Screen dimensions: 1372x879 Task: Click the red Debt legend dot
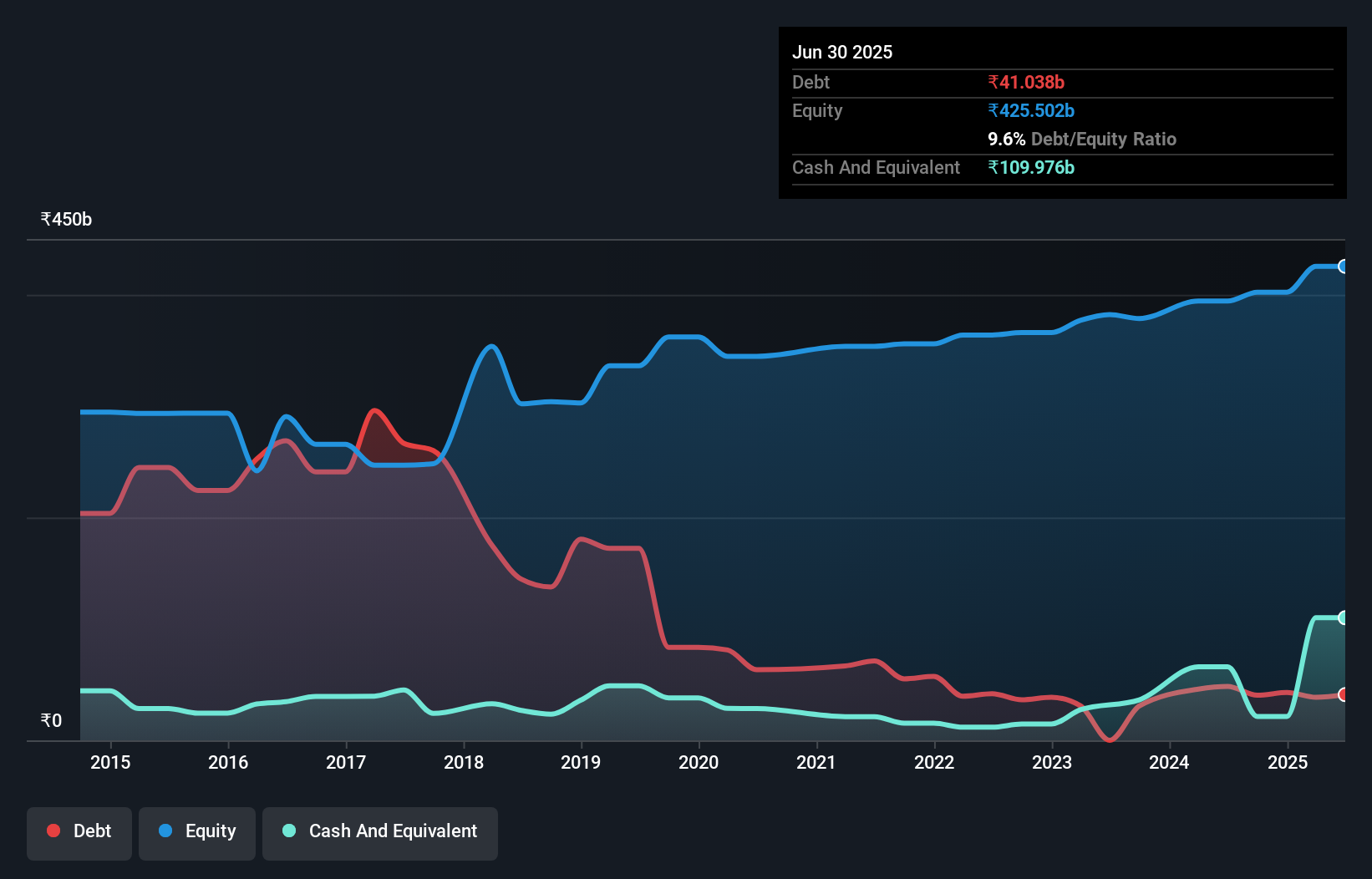point(52,831)
